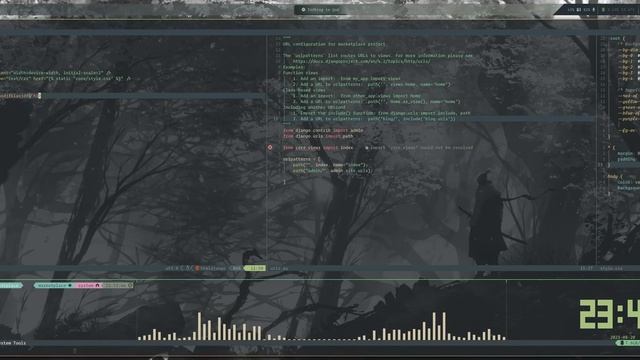The image size is (640, 360).
Task: Click the path("admin/", admin.site.urls) line
Action: [x=333, y=171]
